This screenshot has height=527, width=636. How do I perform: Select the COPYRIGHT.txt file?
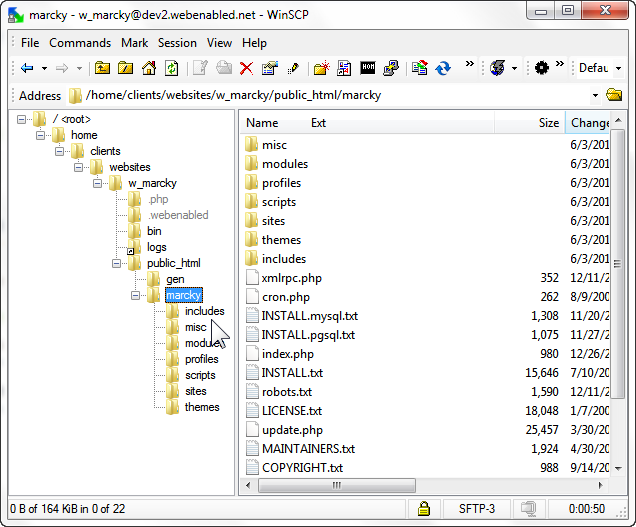(x=302, y=468)
